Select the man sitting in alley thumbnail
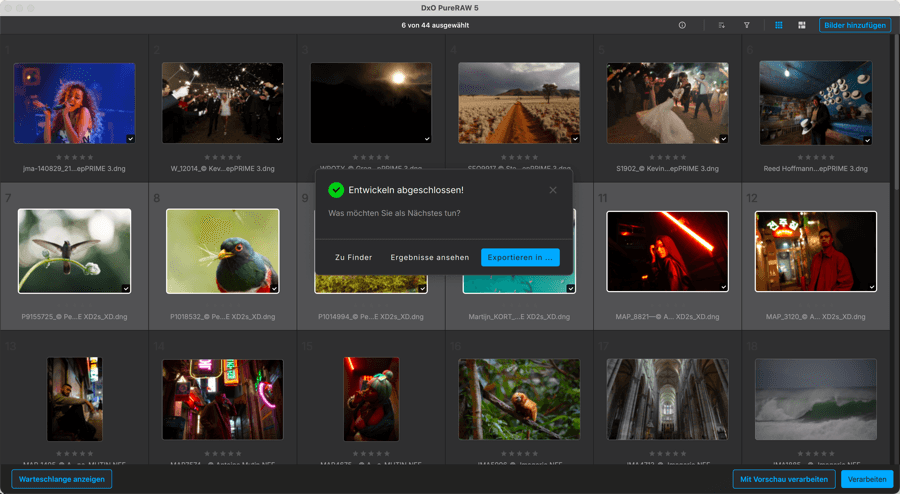Screen dimensions: 900x494 point(75,399)
